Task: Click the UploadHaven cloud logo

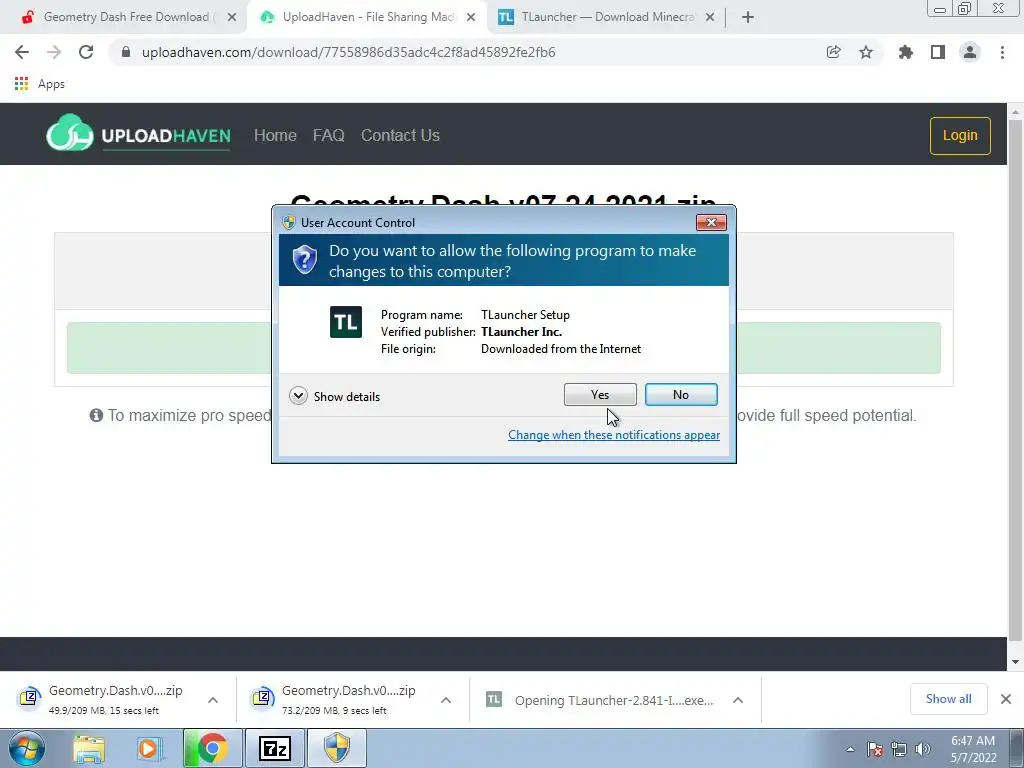Action: pyautogui.click(x=70, y=133)
